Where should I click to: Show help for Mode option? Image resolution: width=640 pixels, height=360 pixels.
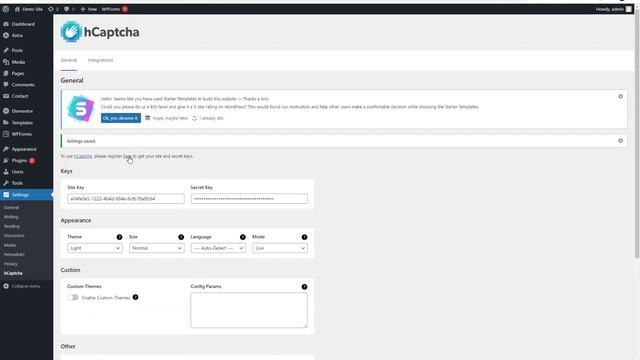304,237
